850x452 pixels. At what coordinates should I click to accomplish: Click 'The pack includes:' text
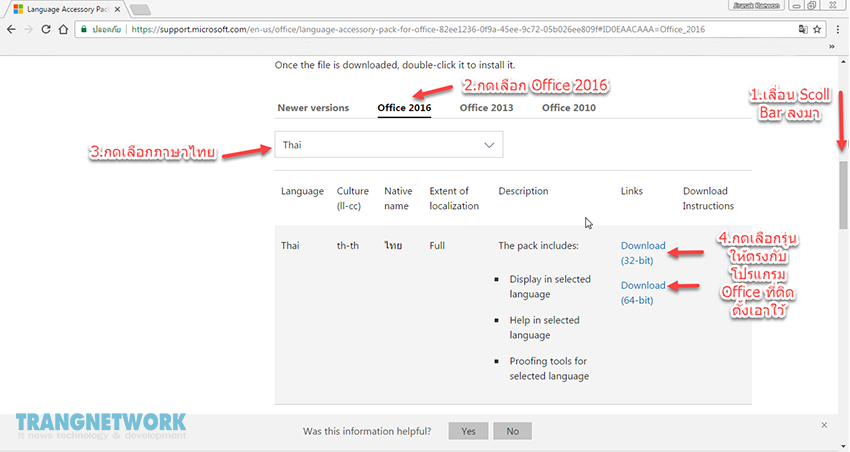pyautogui.click(x=538, y=246)
